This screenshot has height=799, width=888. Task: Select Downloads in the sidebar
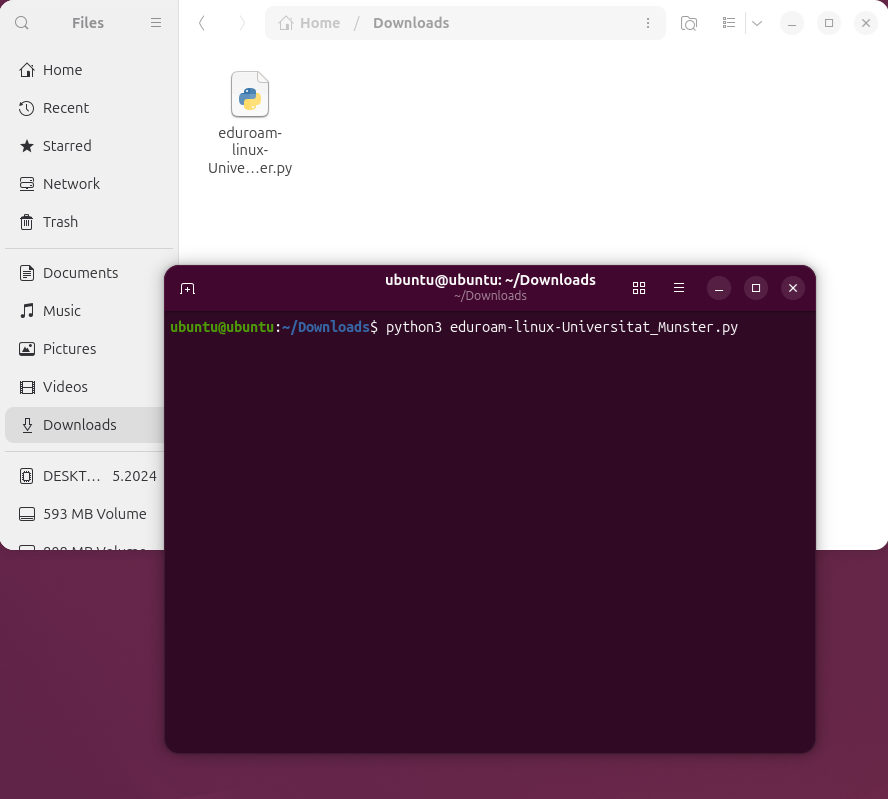85,425
